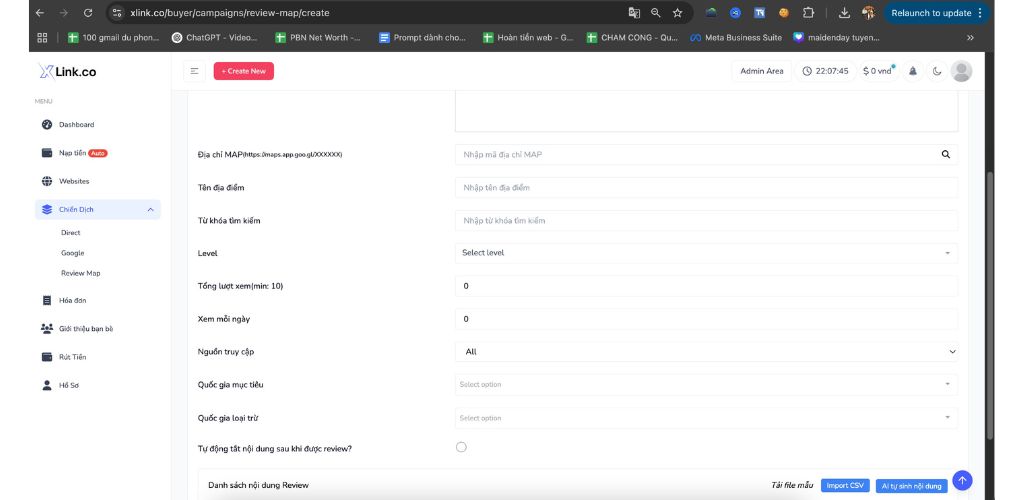Image resolution: width=1024 pixels, height=500 pixels.
Task: Click the site info icon in address bar
Action: pos(117,12)
